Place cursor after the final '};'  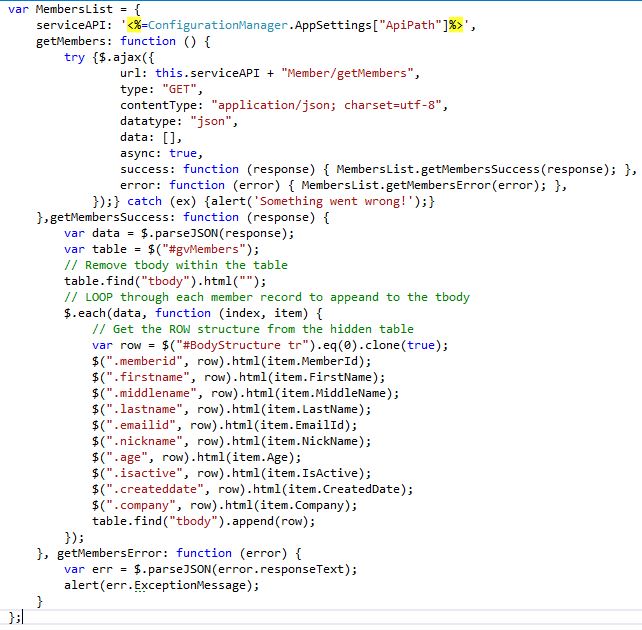tap(22, 616)
